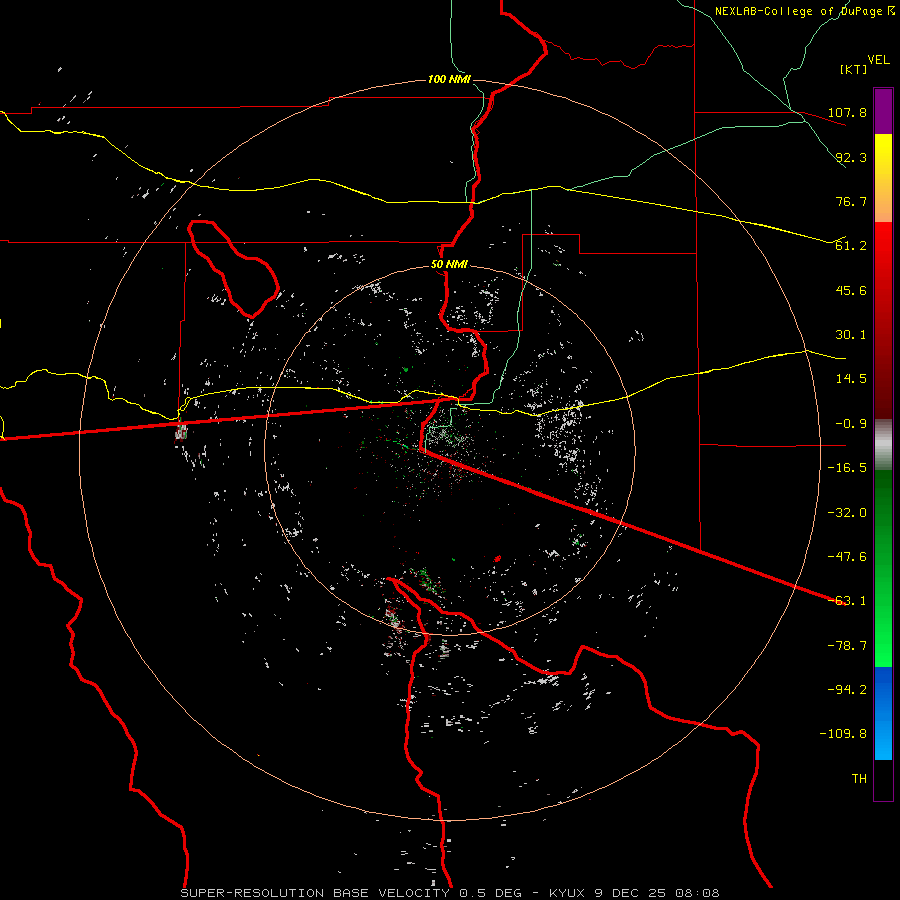The height and width of the screenshot is (900, 900).
Task: Click the blue segment of the color bar
Action: click(883, 713)
